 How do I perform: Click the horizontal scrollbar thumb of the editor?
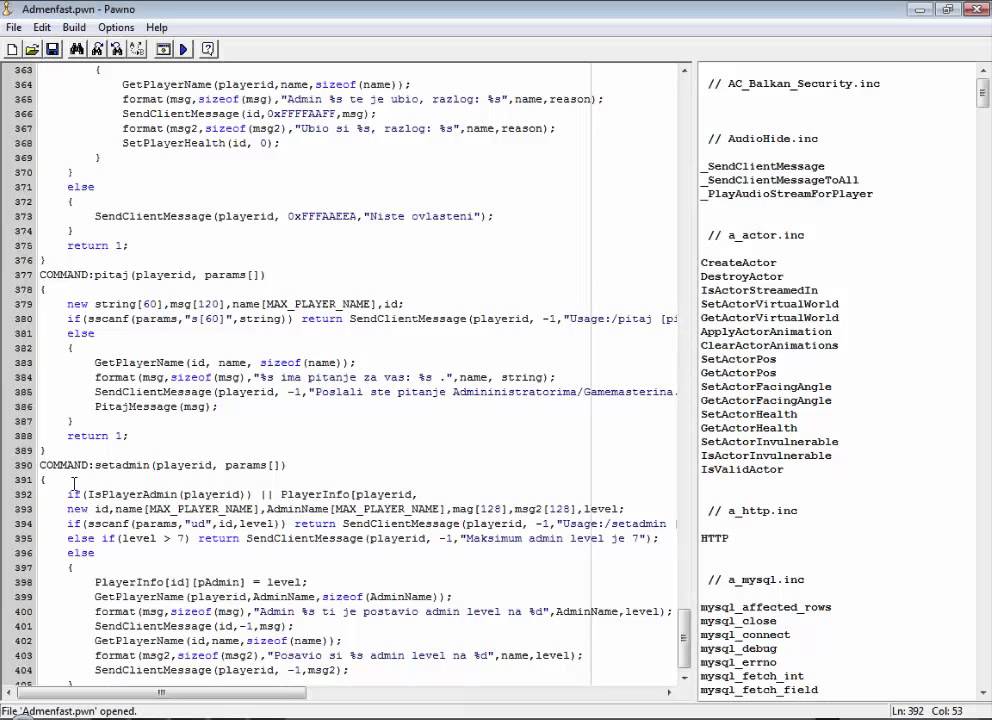point(162,692)
